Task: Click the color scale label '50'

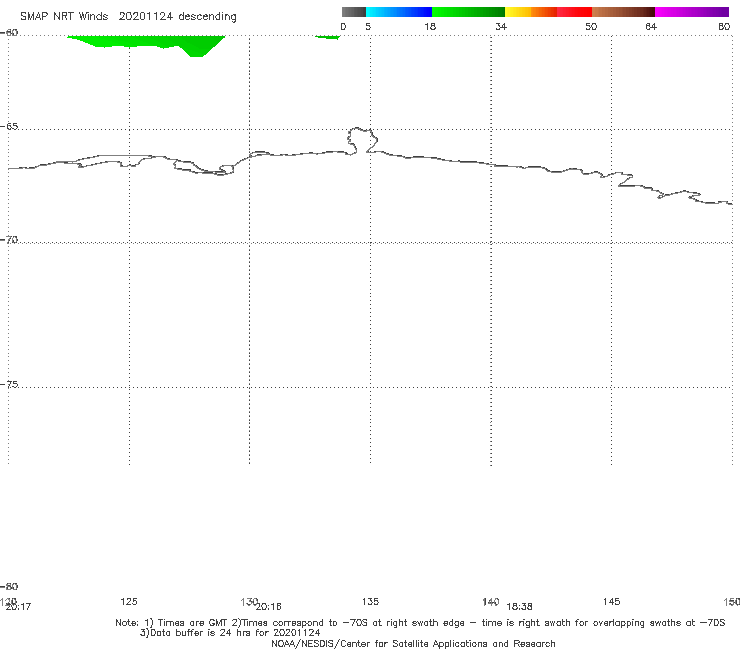Action: click(591, 26)
